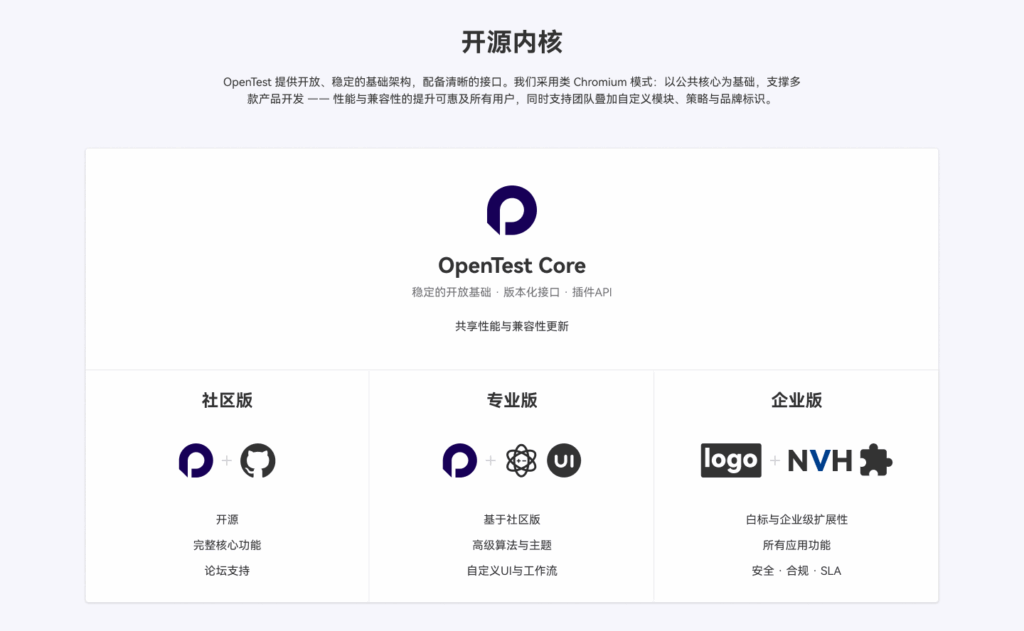Click the round UI icon under 专业版
Image resolution: width=1024 pixels, height=631 pixels.
(564, 460)
